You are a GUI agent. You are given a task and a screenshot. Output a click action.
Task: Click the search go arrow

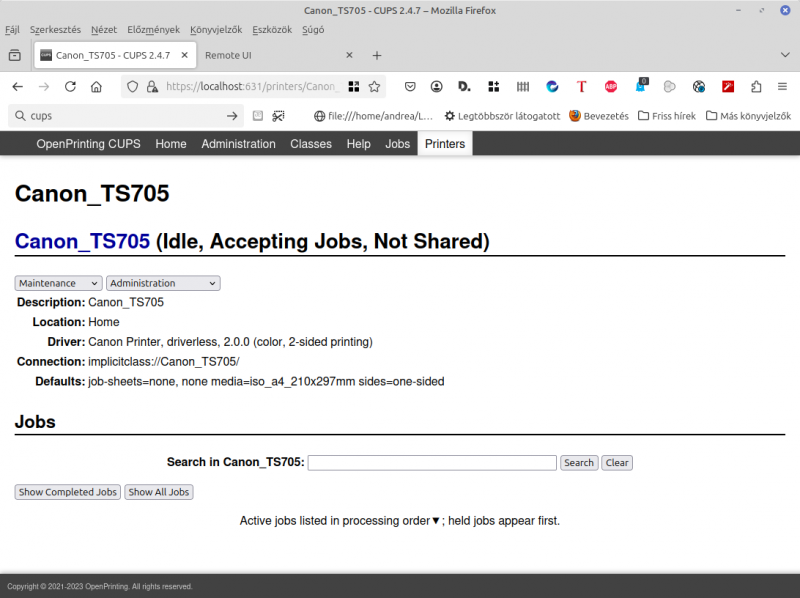(232, 116)
